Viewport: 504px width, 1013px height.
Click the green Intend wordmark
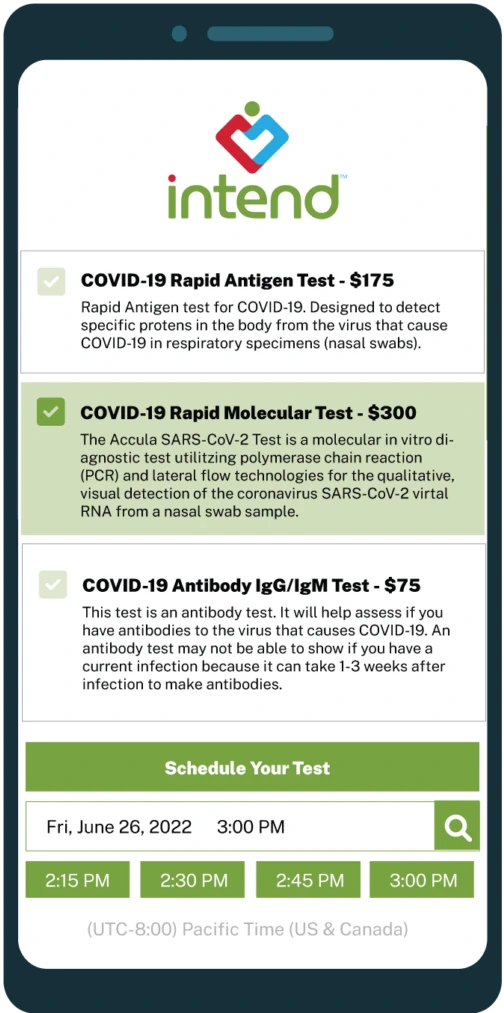pos(253,196)
